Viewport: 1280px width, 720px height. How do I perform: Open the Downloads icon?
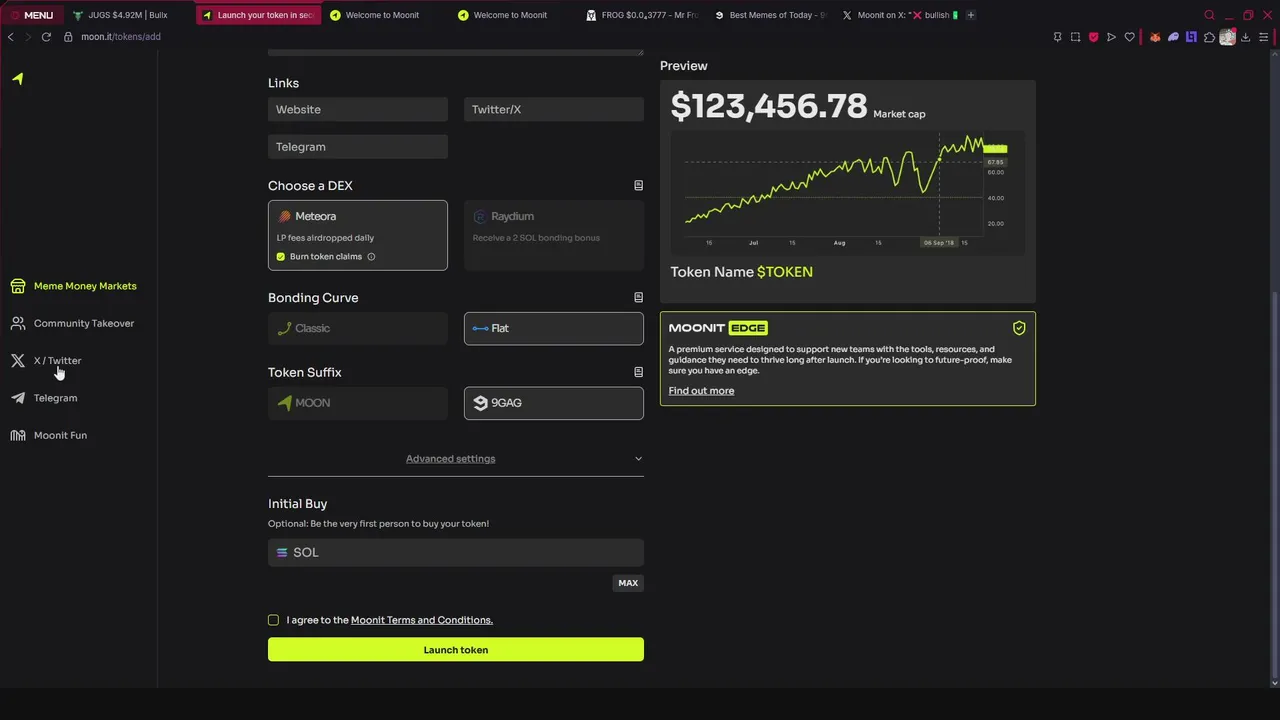(1245, 37)
